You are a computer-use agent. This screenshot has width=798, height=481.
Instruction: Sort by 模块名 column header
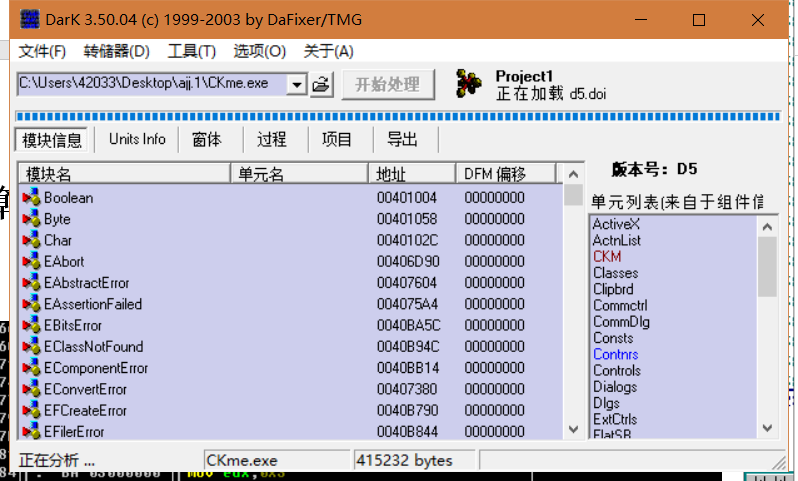point(125,174)
